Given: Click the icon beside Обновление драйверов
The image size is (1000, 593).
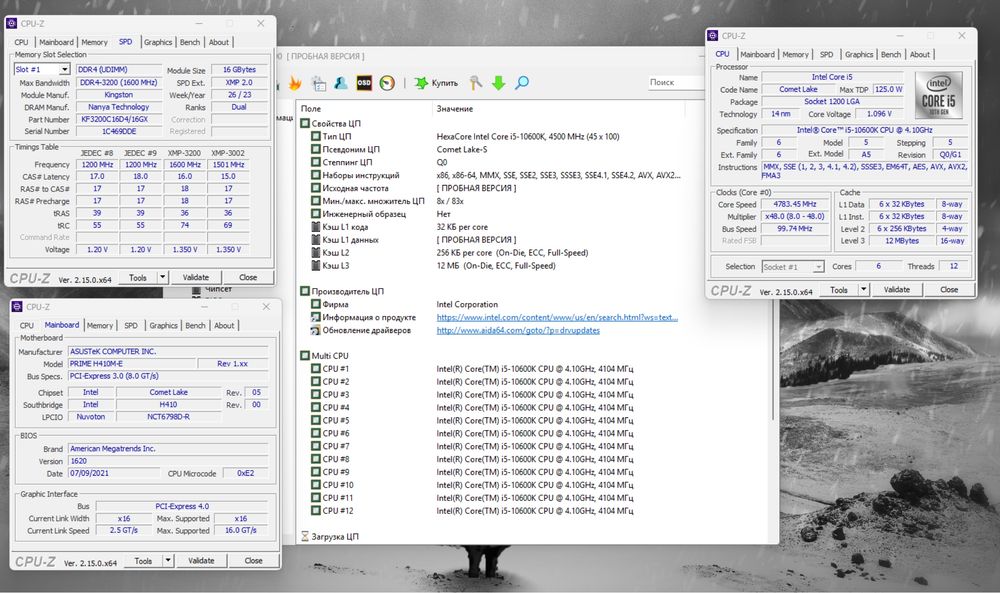Looking at the screenshot, I should pos(315,330).
